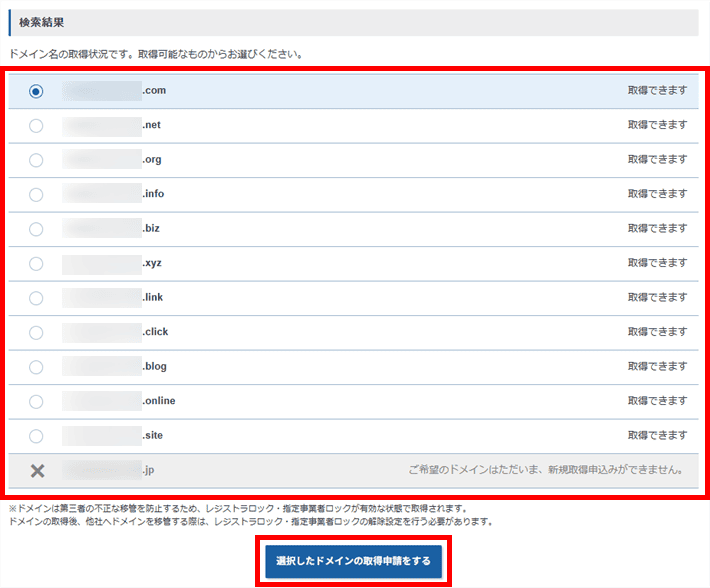The width and height of the screenshot is (710, 588).
Task: Choose the .xyz domain radio button
Action: pyautogui.click(x=36, y=263)
